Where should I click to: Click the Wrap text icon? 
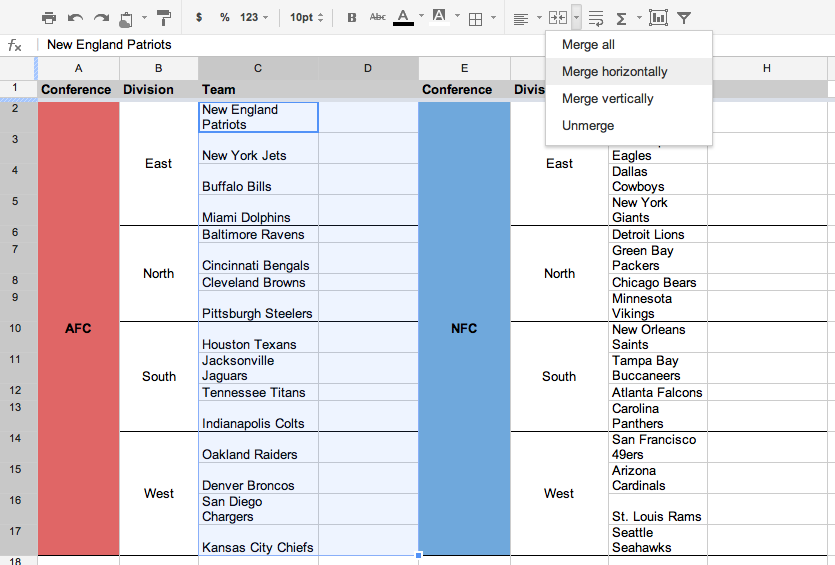(596, 19)
